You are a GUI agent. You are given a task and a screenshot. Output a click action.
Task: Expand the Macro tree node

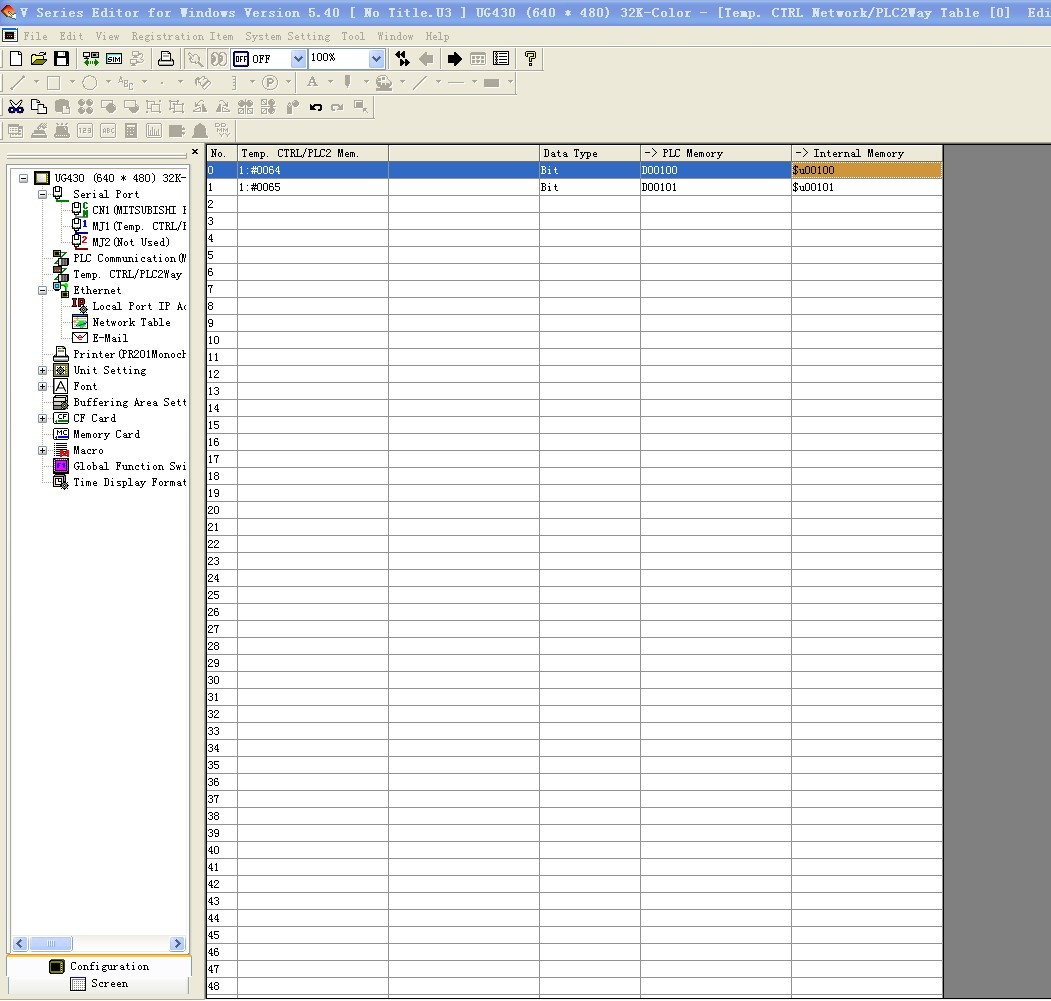coord(42,450)
